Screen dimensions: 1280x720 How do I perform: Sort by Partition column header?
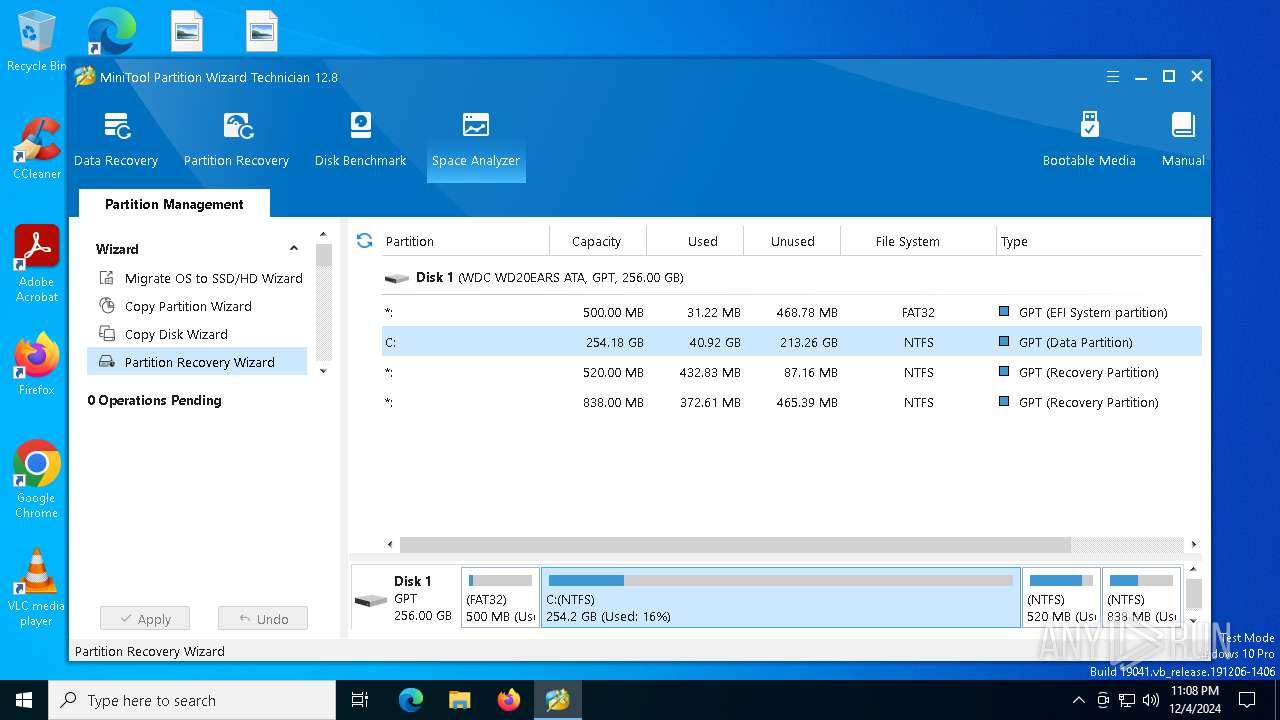click(465, 241)
